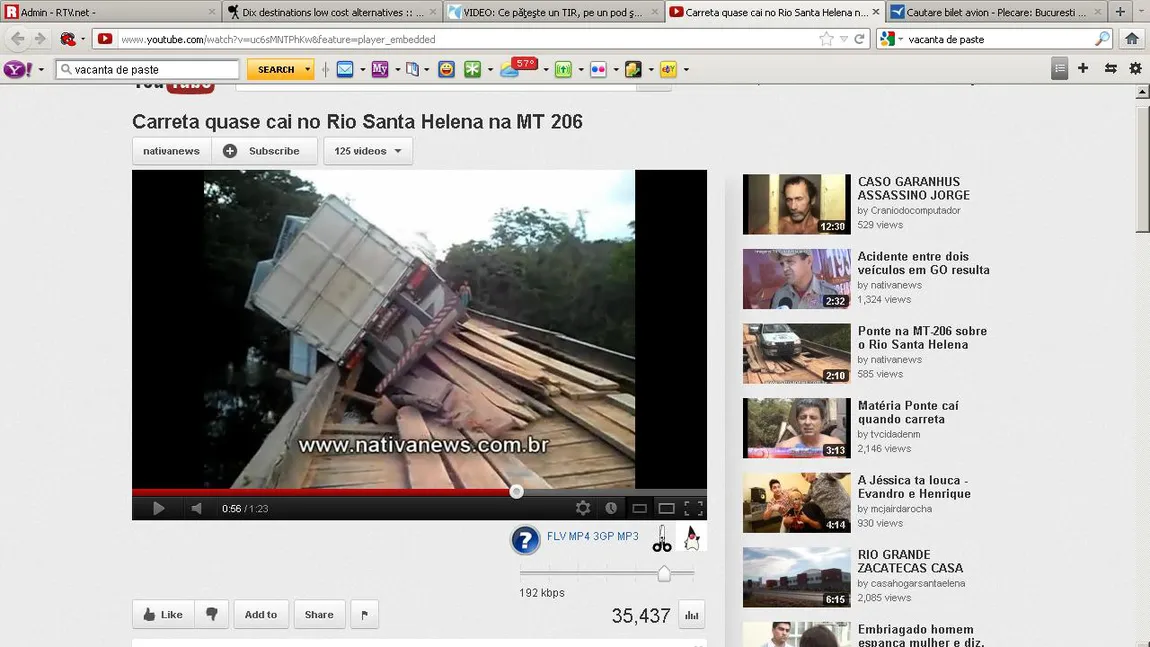Switch to the small player size
Screen dimensions: 1150x647
coord(640,508)
